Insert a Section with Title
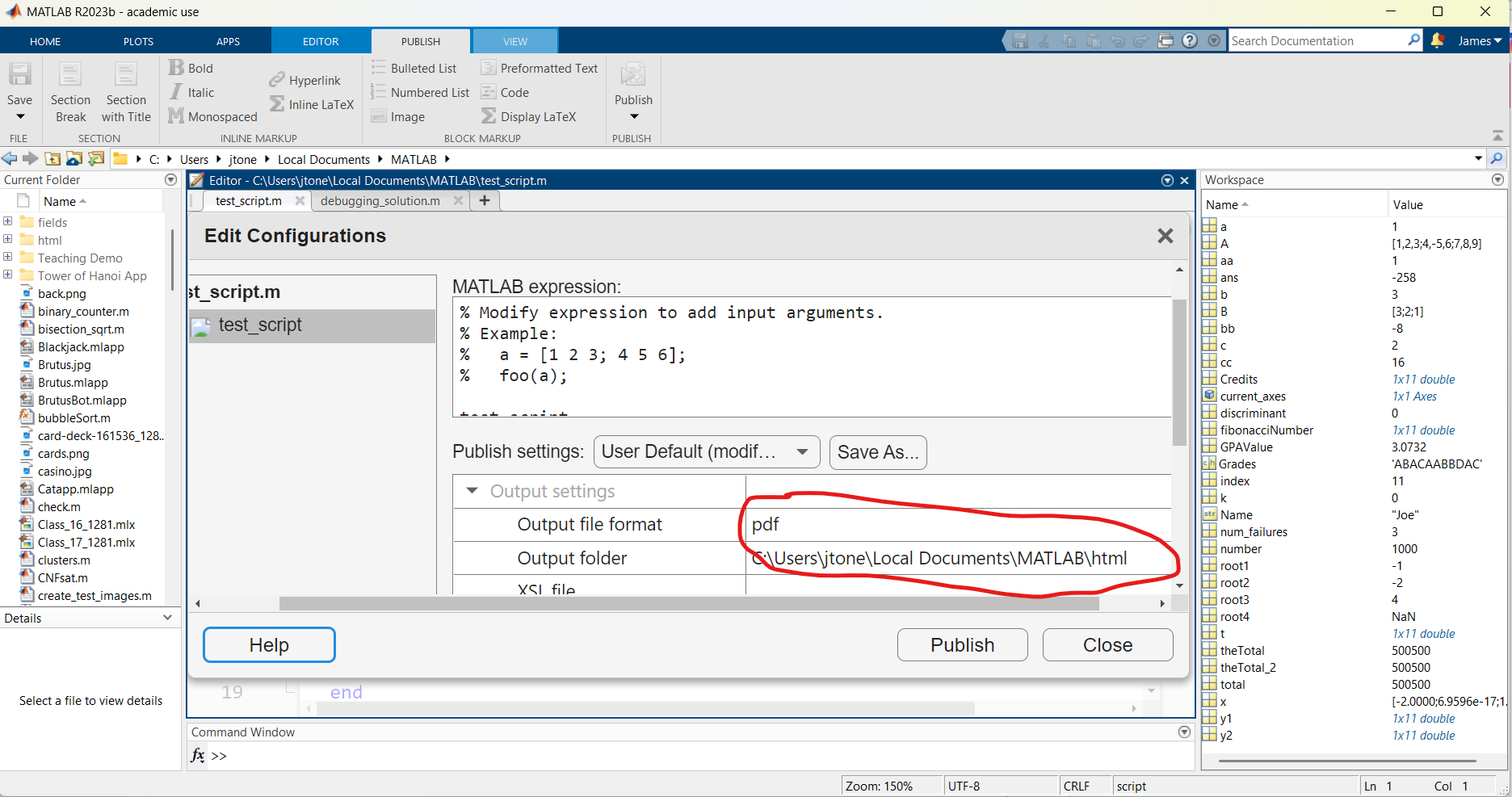1512x797 pixels. pyautogui.click(x=126, y=92)
